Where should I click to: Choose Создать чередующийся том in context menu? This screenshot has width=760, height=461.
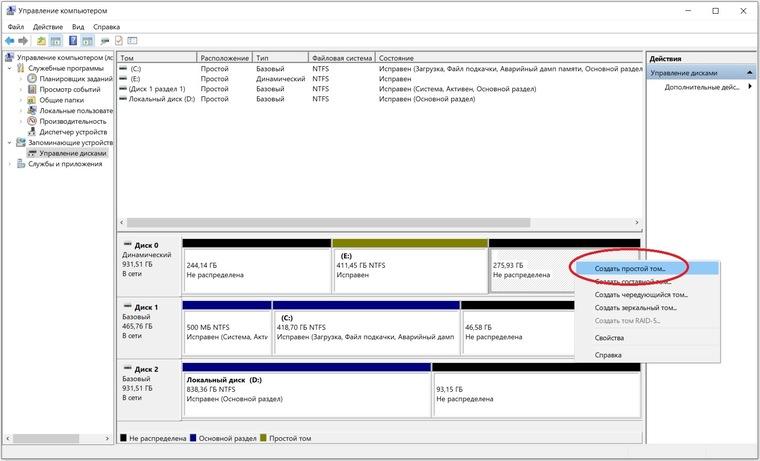click(x=647, y=295)
